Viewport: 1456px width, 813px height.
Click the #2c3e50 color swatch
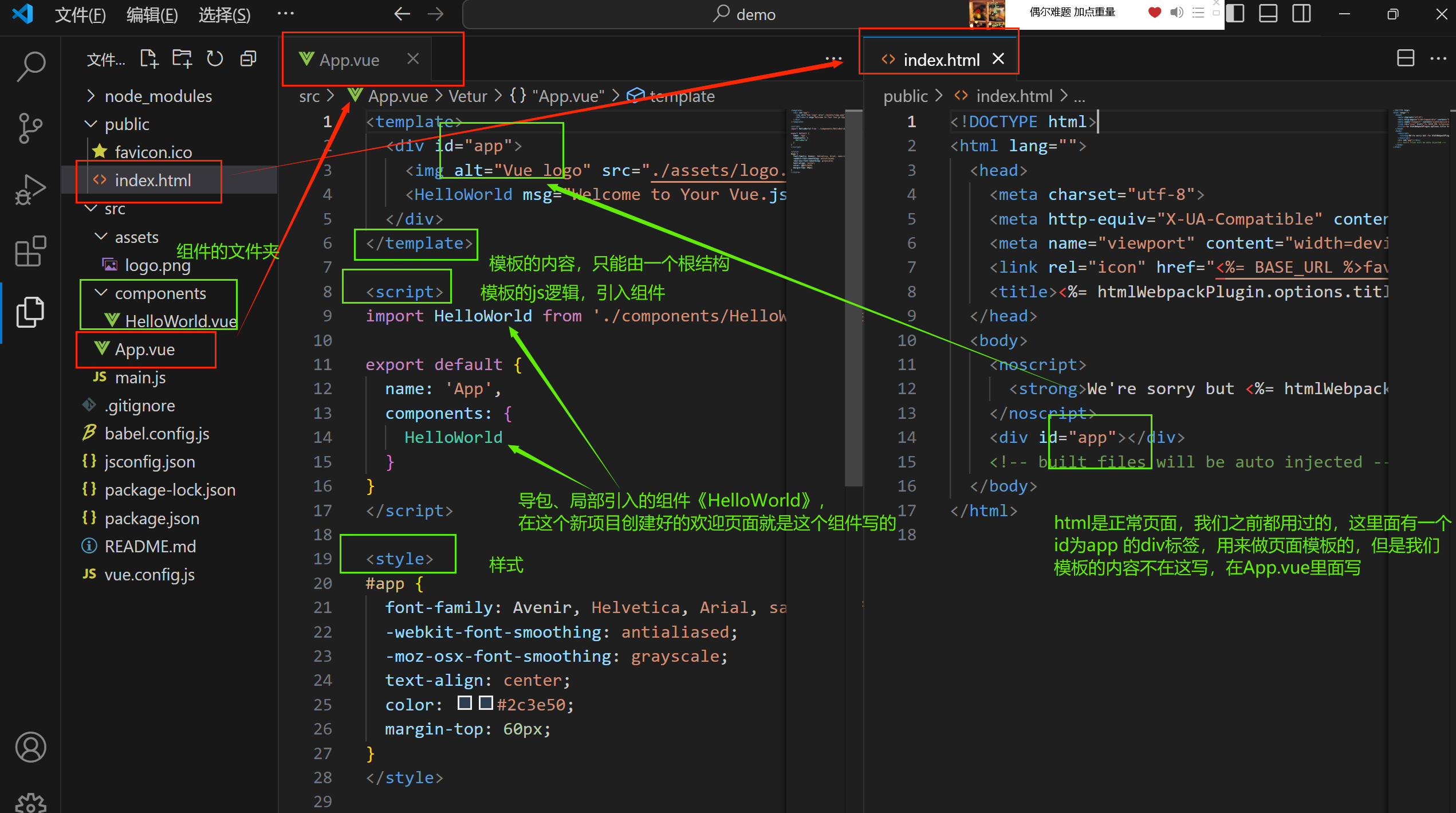point(486,703)
